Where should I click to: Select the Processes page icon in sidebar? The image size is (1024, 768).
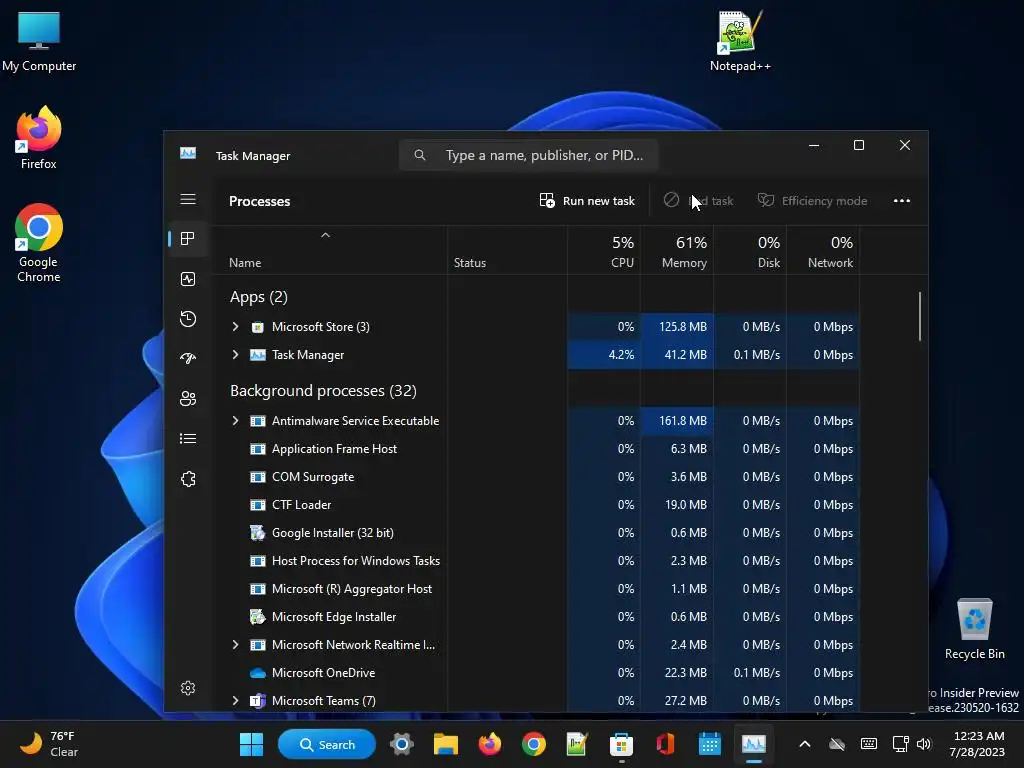(x=188, y=239)
